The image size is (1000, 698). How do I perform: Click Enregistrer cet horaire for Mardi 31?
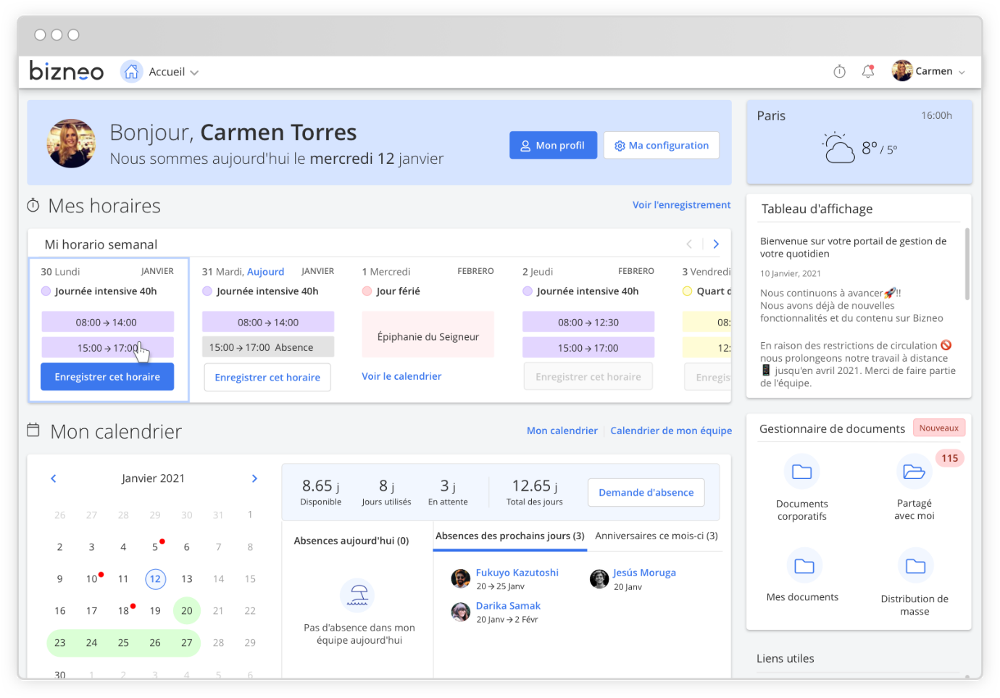[267, 378]
